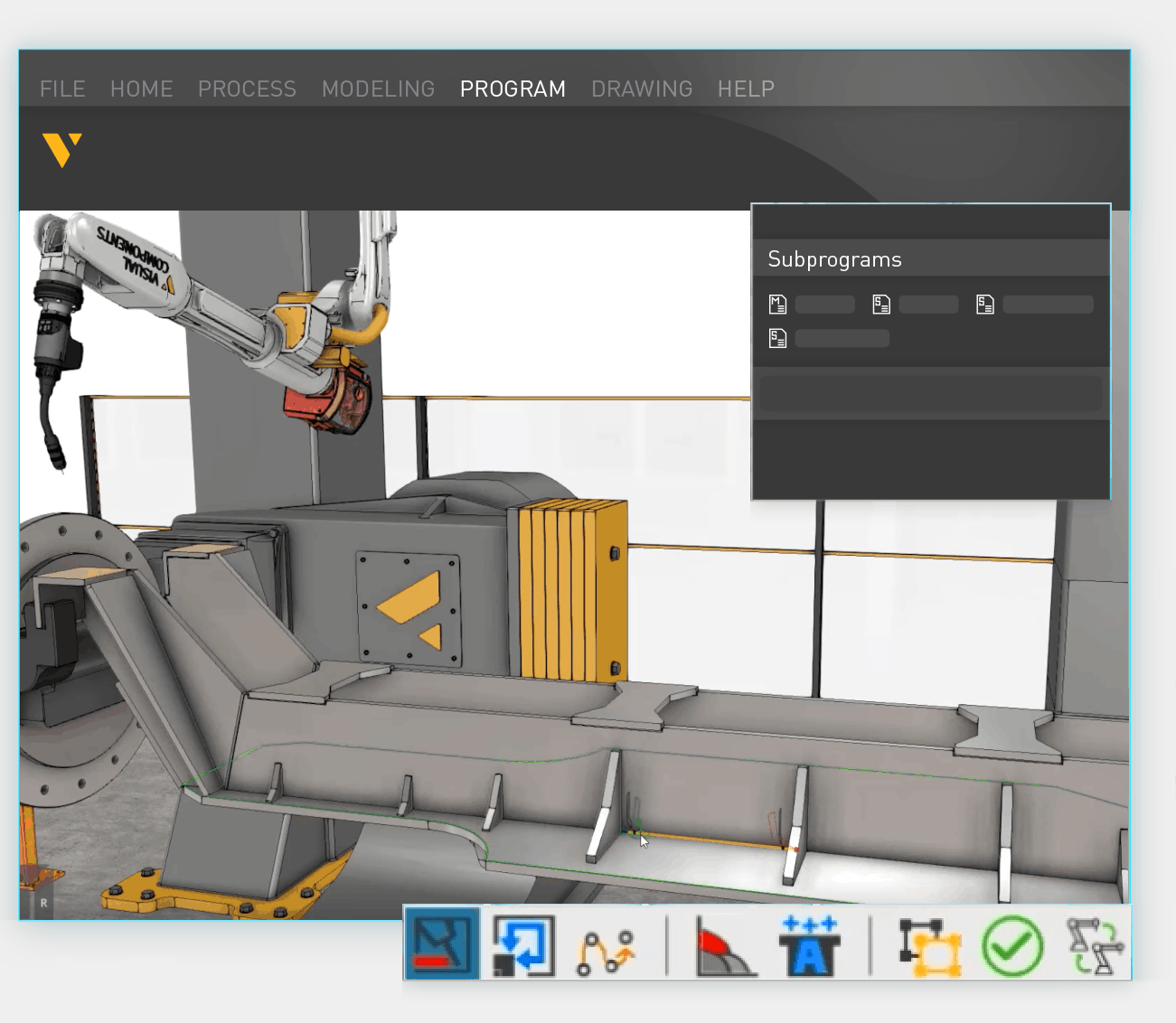1176x1023 pixels.
Task: Click the red weld bead profile icon
Action: [725, 947]
